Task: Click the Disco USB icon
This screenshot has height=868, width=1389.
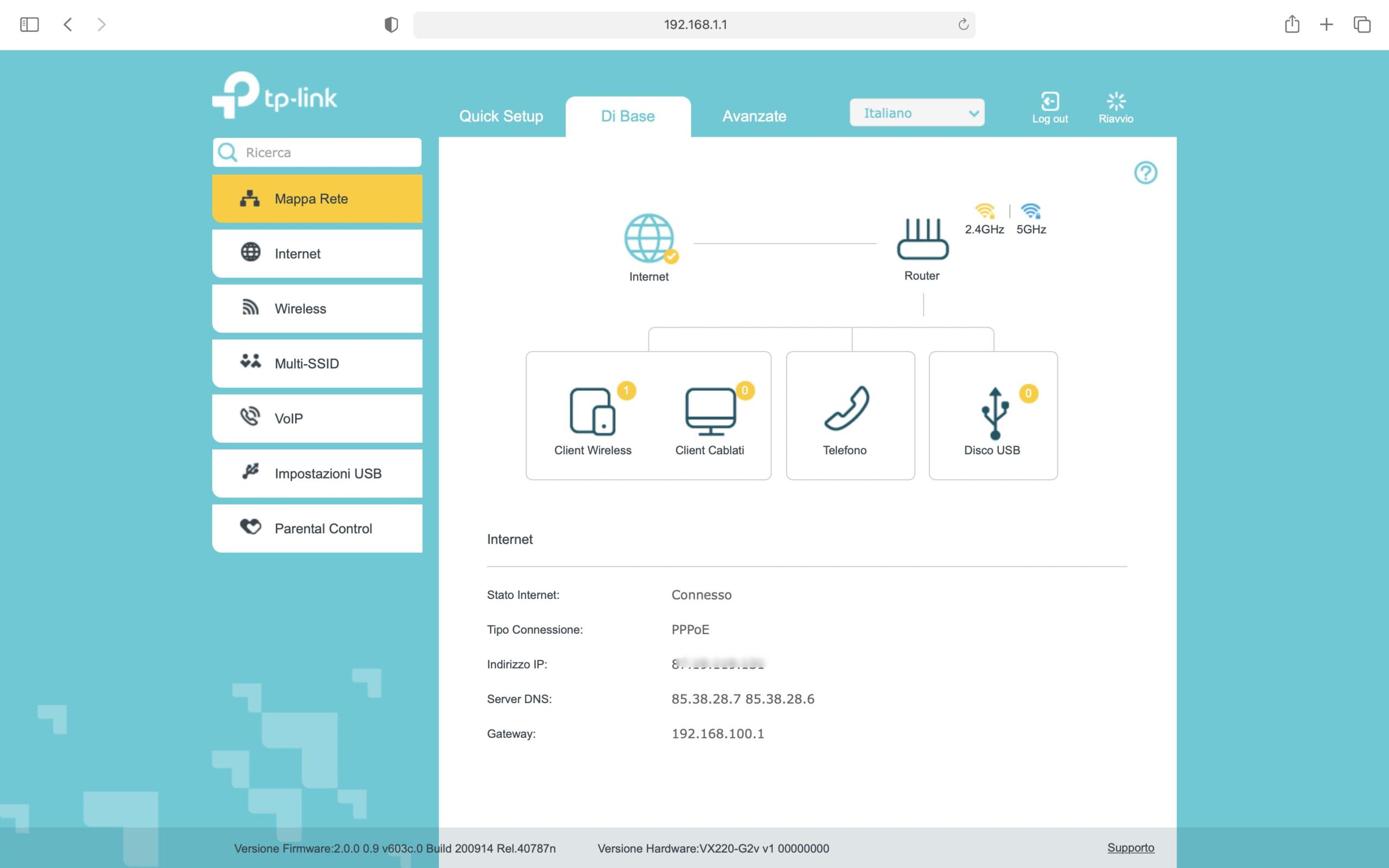Action: 995,413
